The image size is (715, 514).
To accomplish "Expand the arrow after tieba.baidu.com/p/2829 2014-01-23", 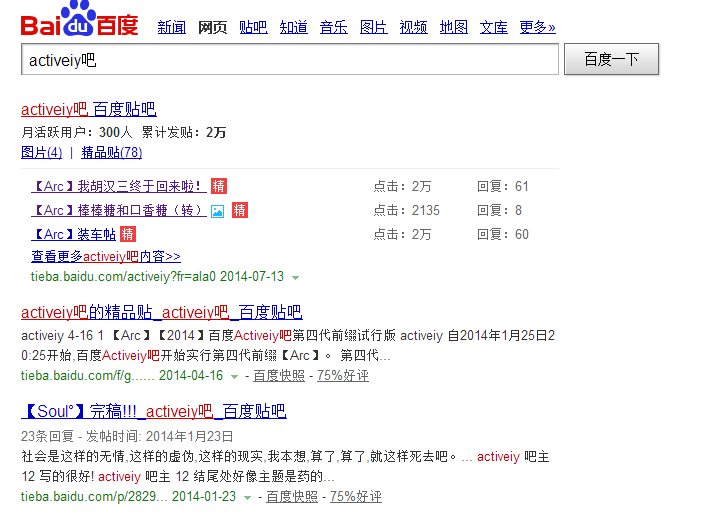I will click(x=247, y=498).
